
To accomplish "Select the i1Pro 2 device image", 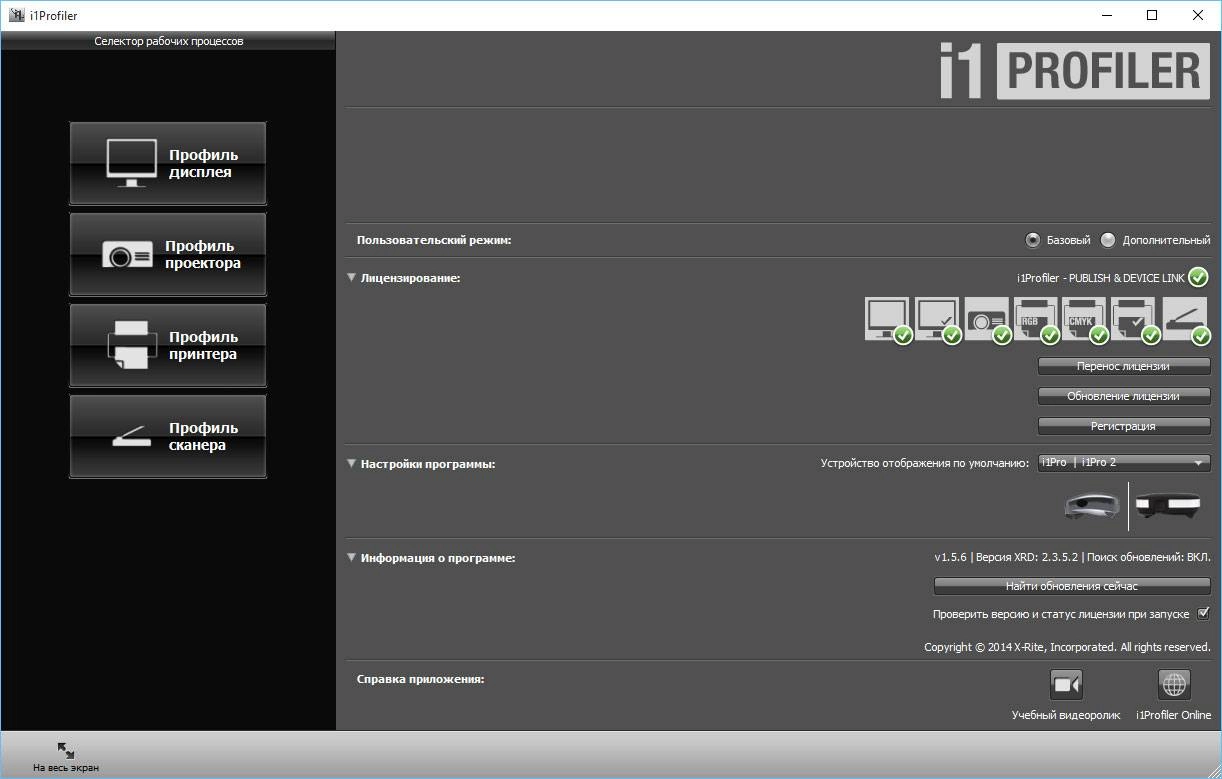I will point(1170,505).
